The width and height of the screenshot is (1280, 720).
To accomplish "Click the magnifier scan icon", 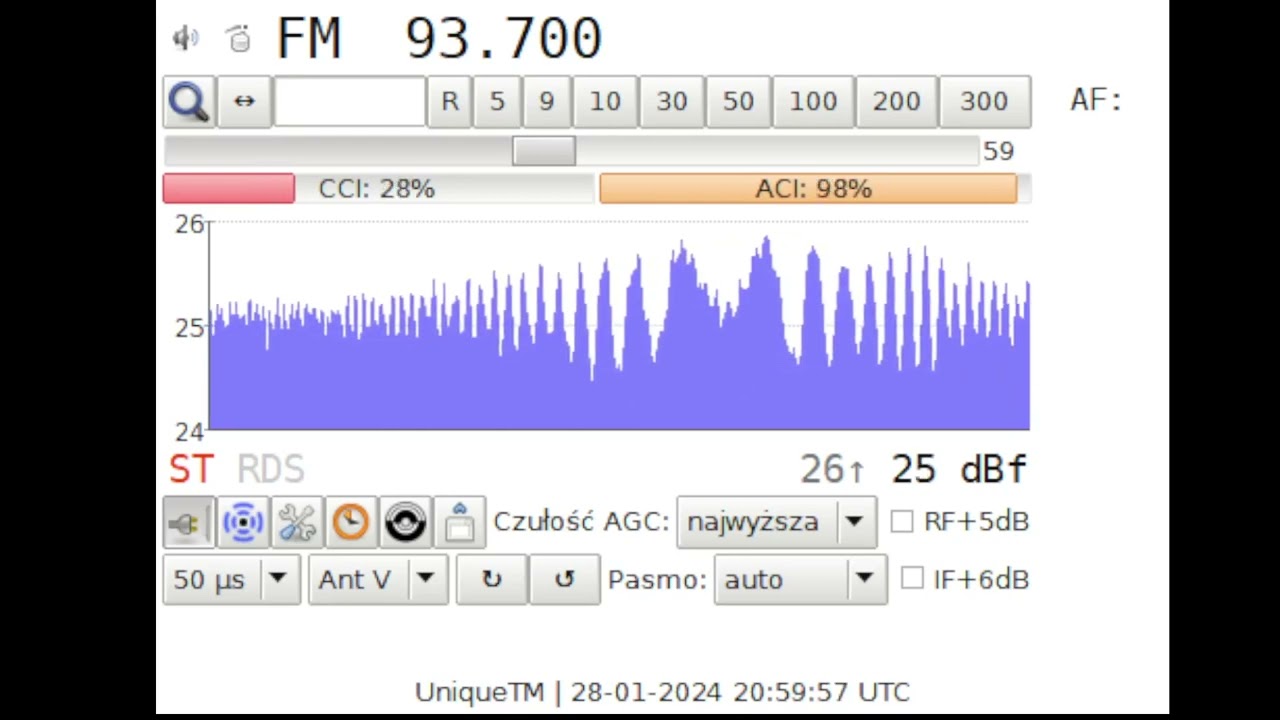I will (x=189, y=101).
